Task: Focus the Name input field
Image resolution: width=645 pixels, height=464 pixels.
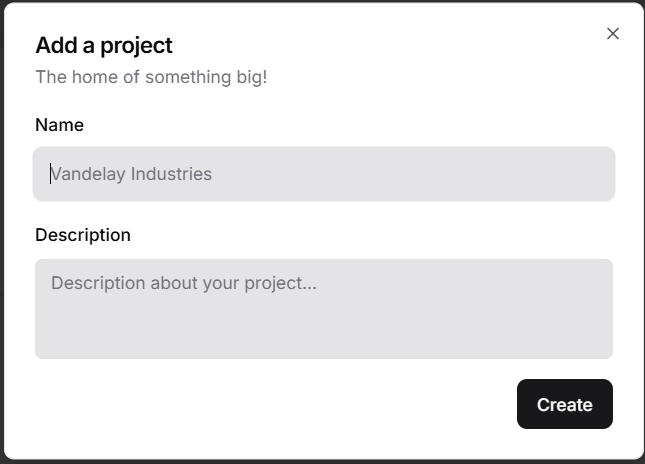Action: [x=323, y=174]
